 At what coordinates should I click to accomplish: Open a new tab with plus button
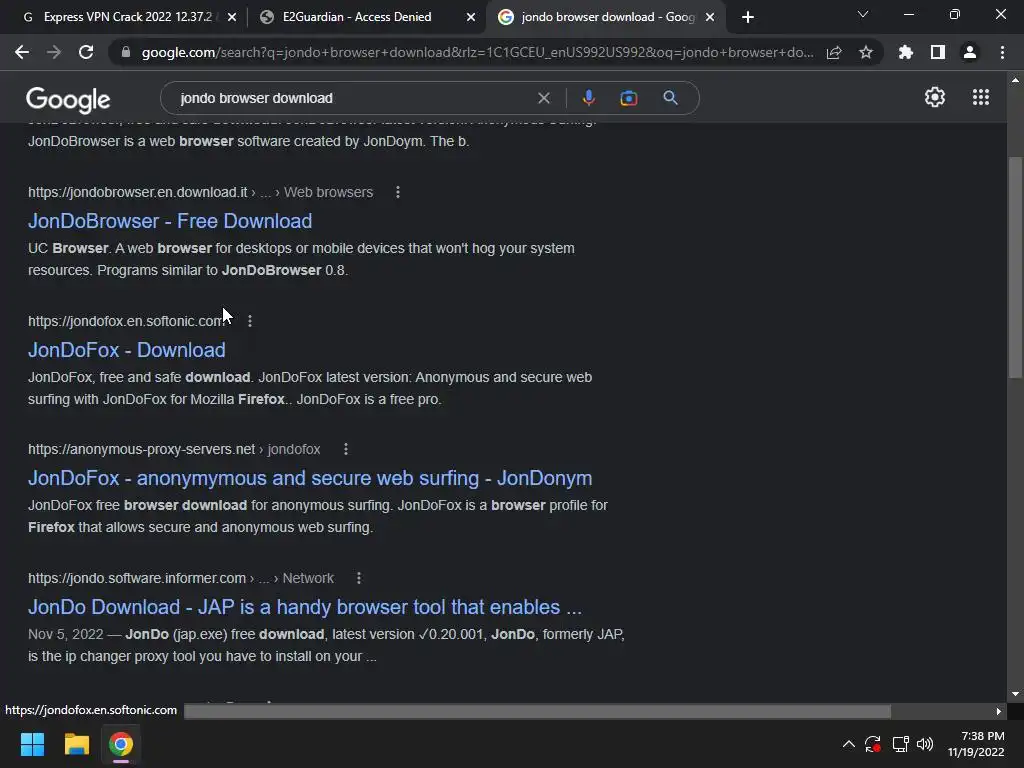pos(748,17)
